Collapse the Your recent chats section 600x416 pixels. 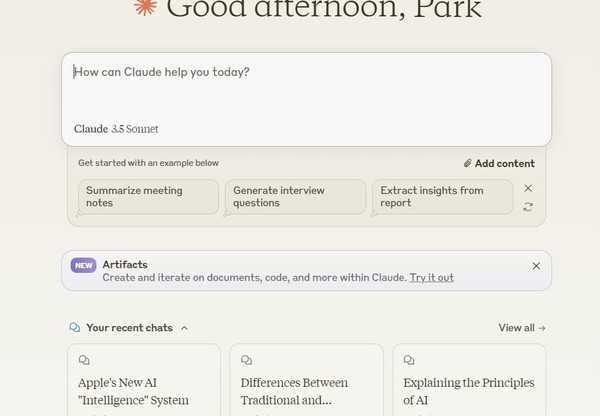(x=184, y=327)
